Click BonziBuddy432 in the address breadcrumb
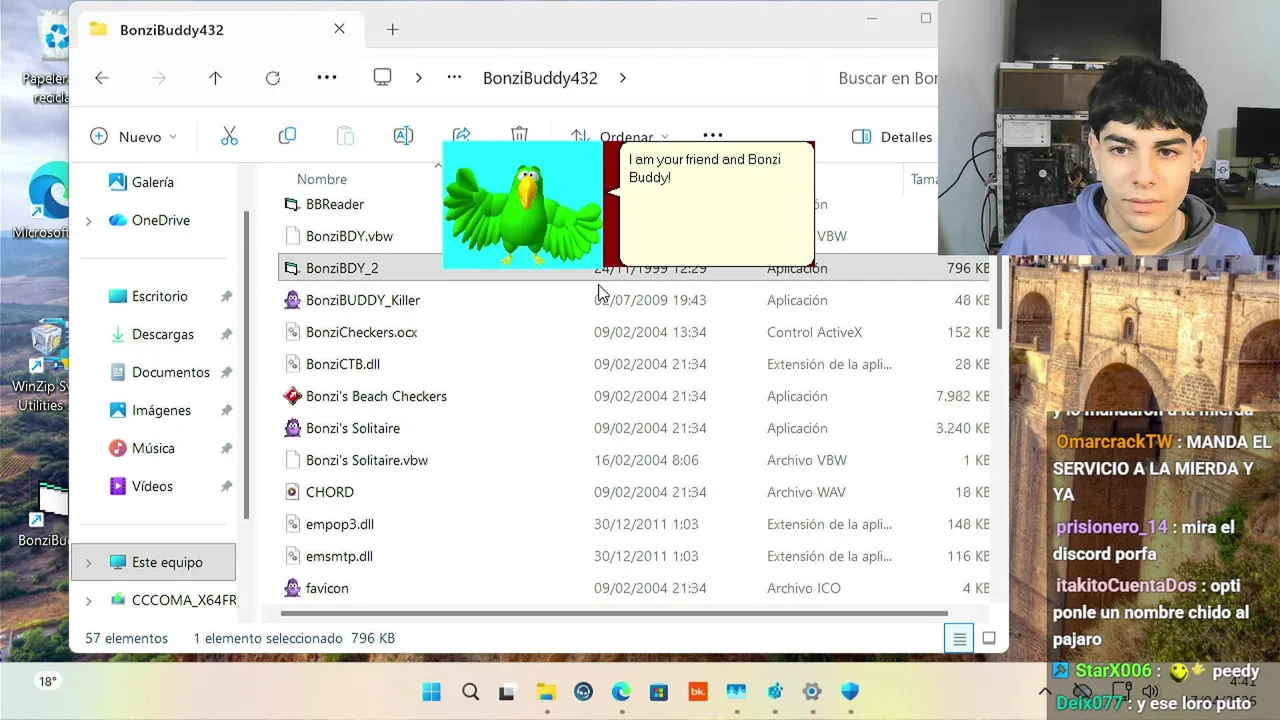Screen dimensions: 1280x720 [x=540, y=78]
